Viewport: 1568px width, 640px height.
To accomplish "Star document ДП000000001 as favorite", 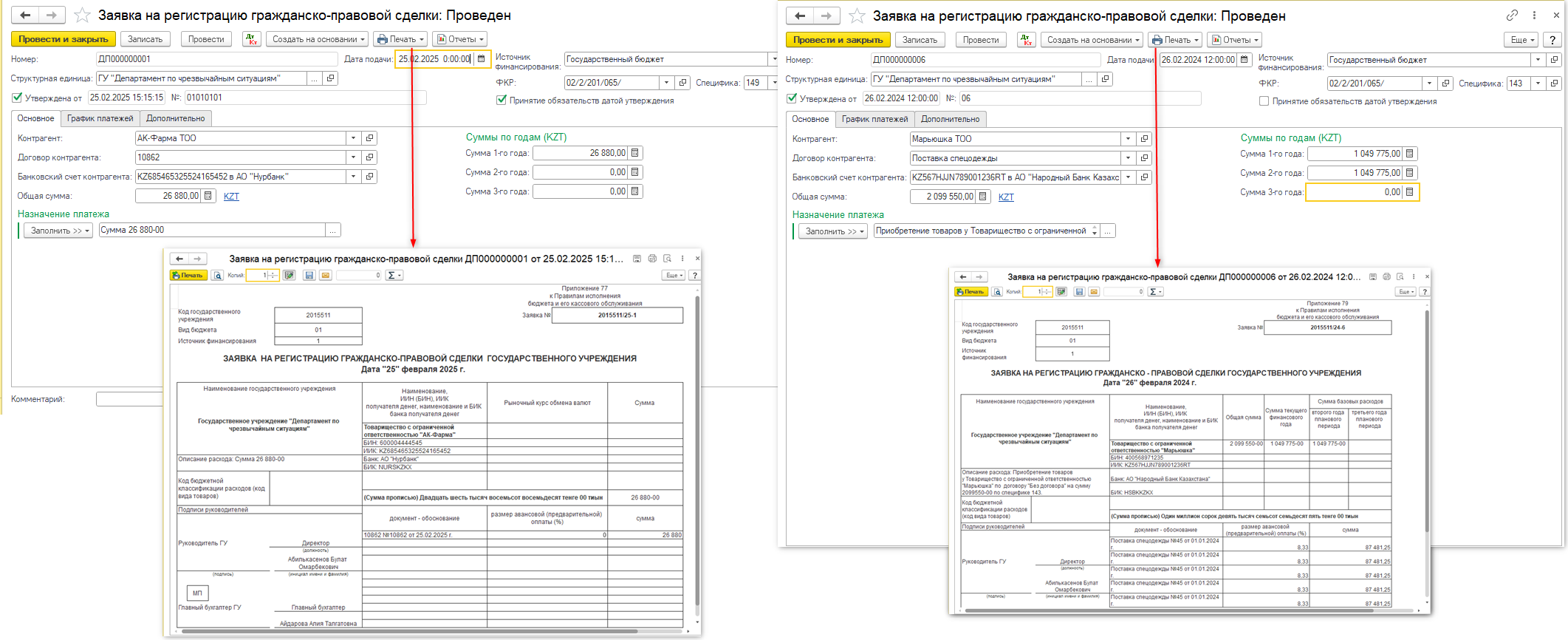I will 83,16.
